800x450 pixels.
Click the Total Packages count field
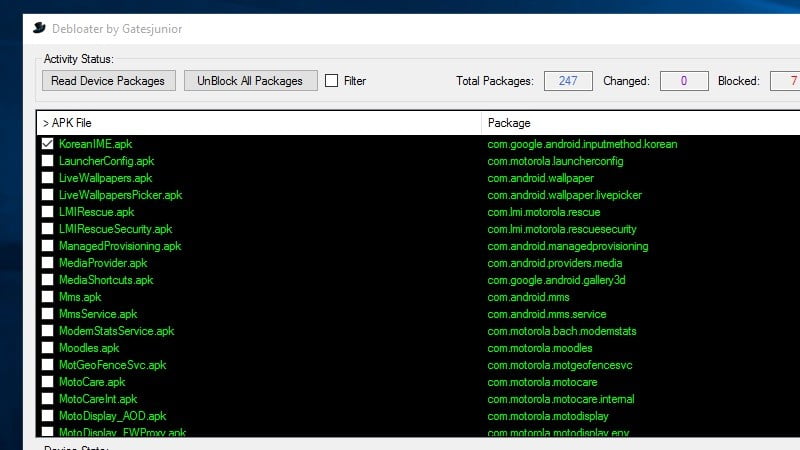[568, 81]
